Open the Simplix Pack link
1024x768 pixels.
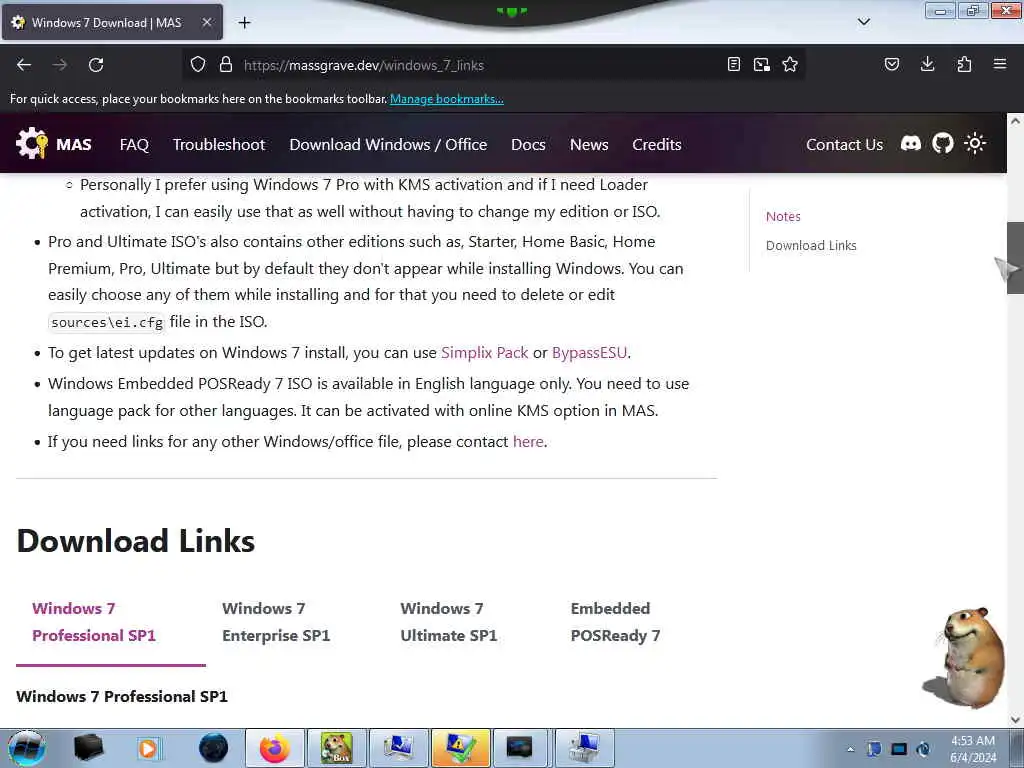pyautogui.click(x=485, y=353)
